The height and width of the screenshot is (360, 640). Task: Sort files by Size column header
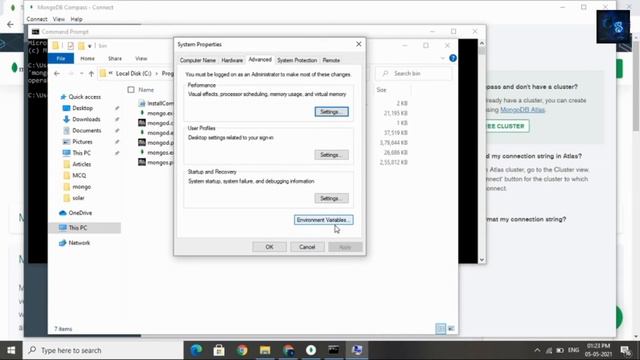381,90
